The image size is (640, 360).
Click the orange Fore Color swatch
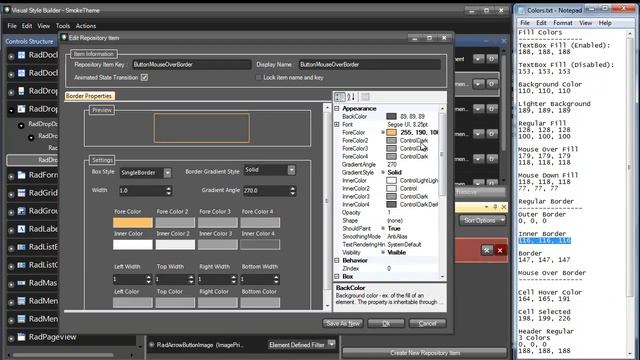point(133,222)
